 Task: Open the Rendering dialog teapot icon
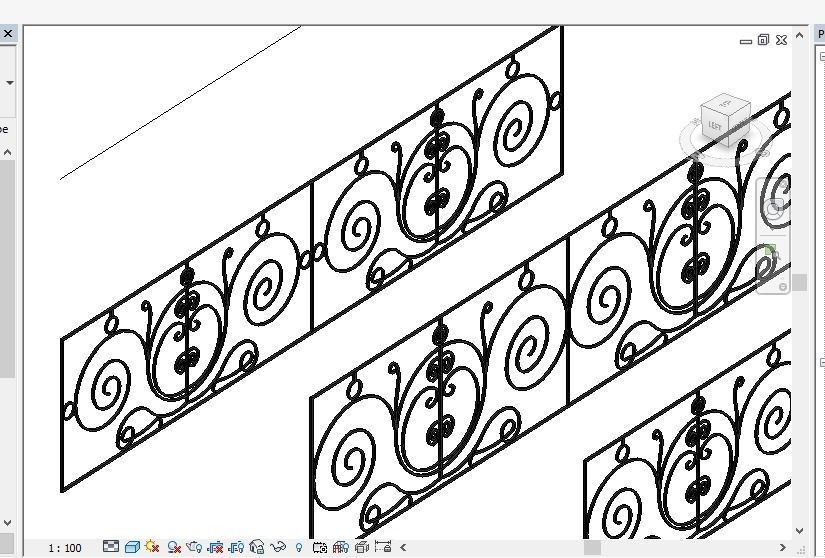pos(194,547)
